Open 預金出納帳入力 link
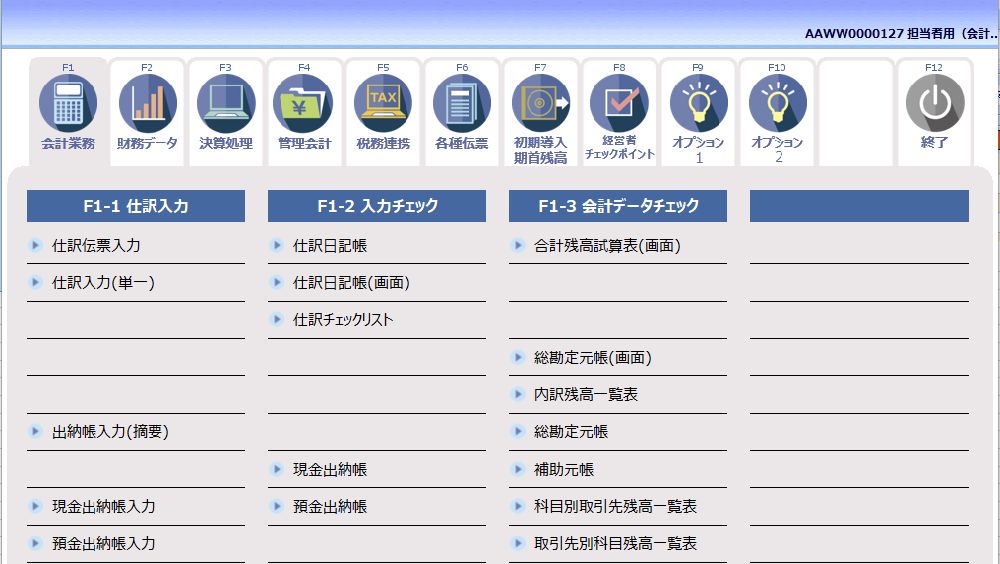 coord(103,544)
